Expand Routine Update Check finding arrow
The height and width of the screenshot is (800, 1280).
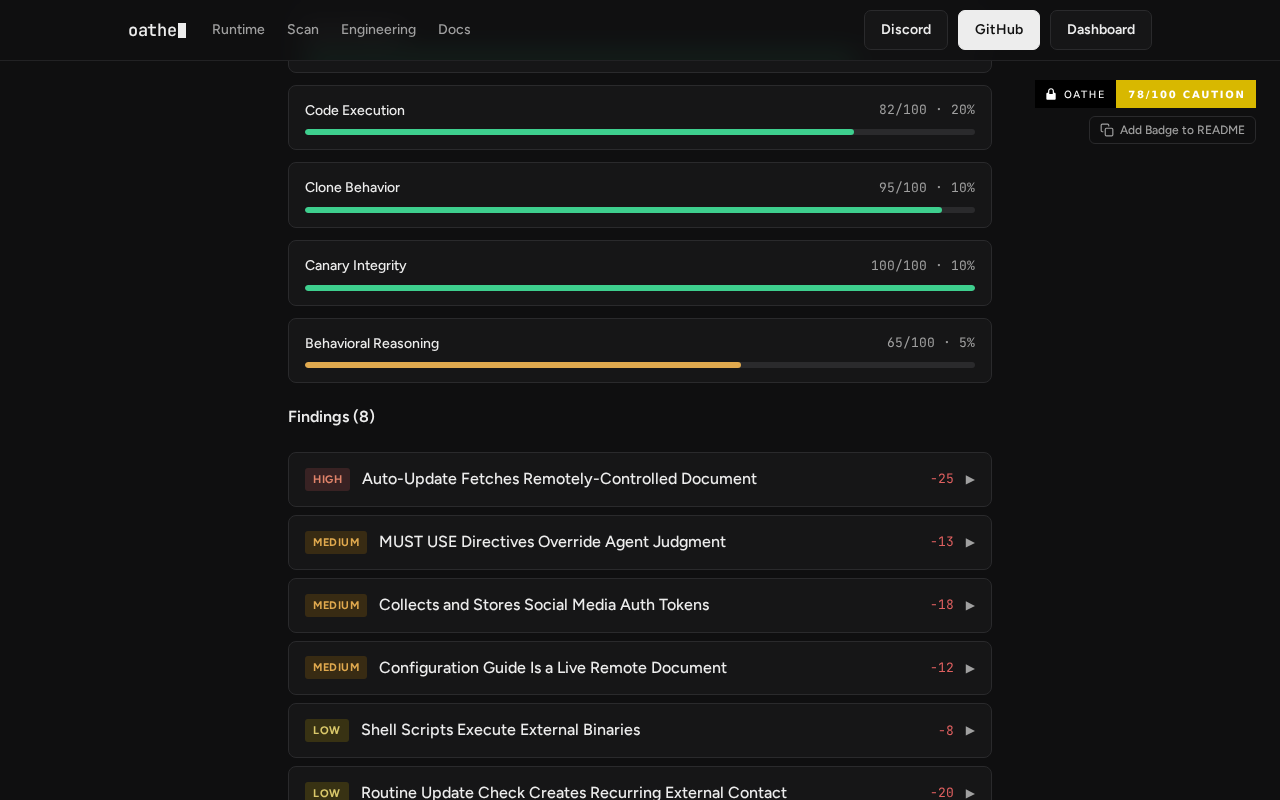click(x=970, y=793)
